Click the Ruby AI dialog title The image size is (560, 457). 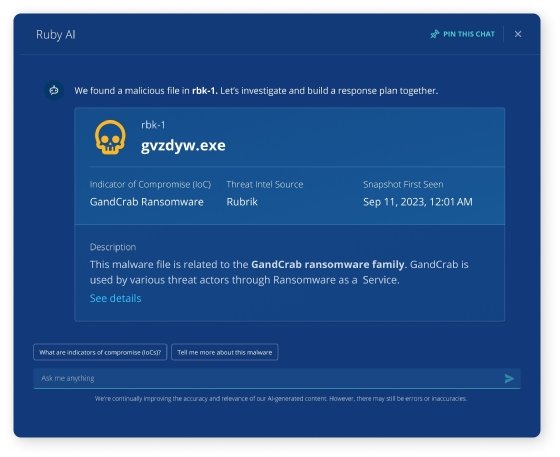pyautogui.click(x=56, y=35)
